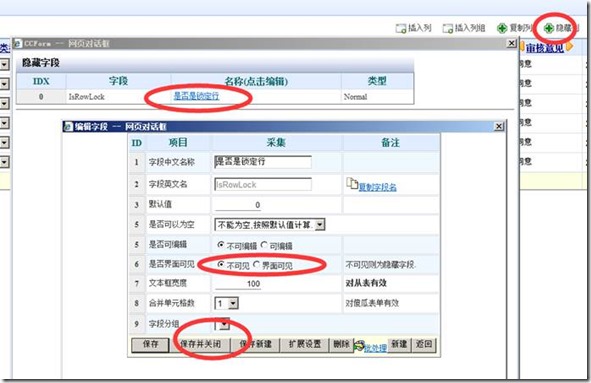This screenshot has height=383, width=591.
Task: Click the 复制字段名 link
Action: tap(377, 187)
